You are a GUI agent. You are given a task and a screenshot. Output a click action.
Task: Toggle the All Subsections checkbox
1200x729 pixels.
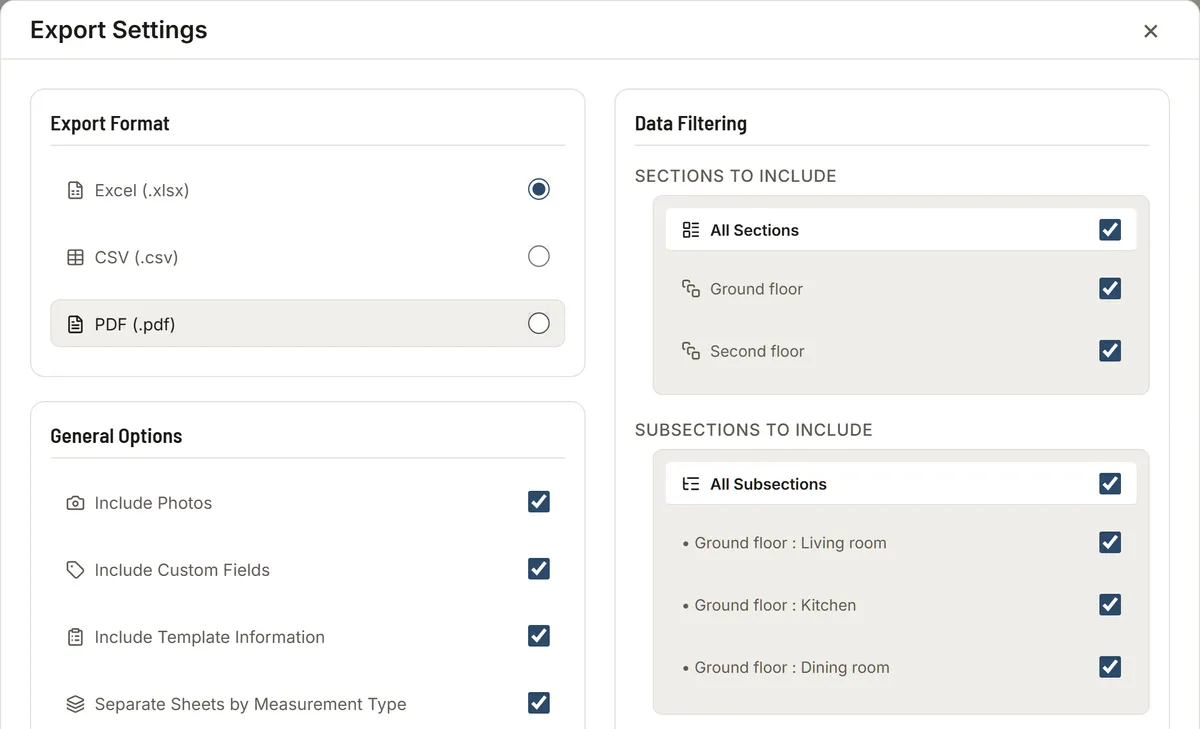pos(1110,484)
